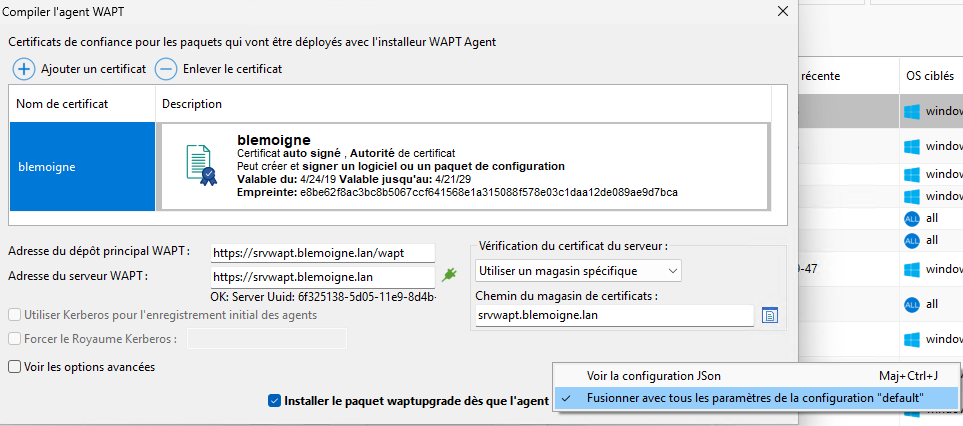Click the Royaume Kerberos text field
This screenshot has height=426, width=963.
coord(267,338)
